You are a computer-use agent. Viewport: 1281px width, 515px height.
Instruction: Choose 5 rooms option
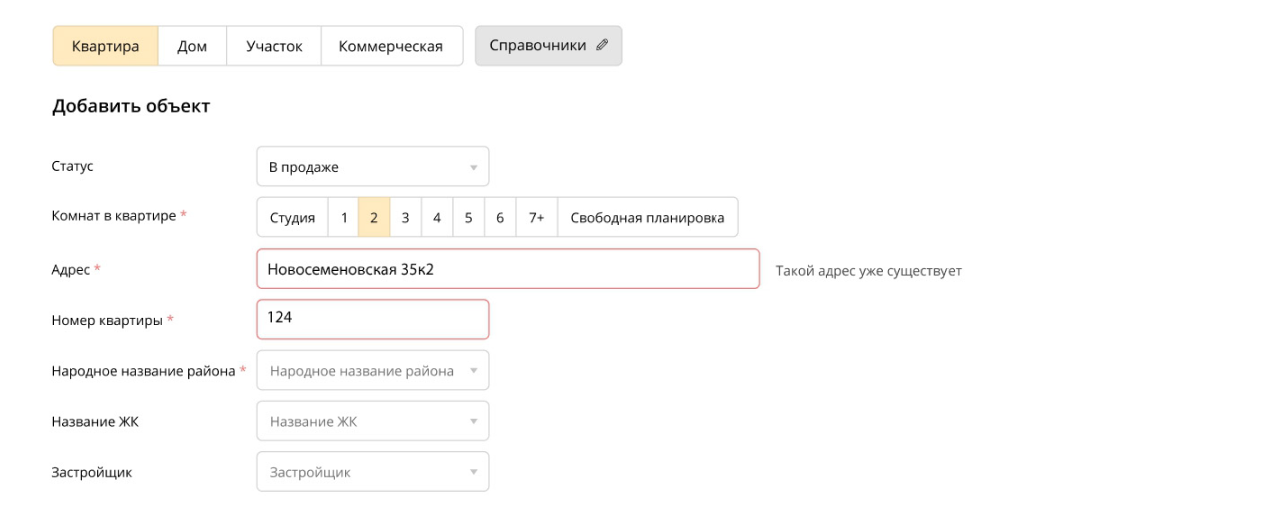click(468, 218)
